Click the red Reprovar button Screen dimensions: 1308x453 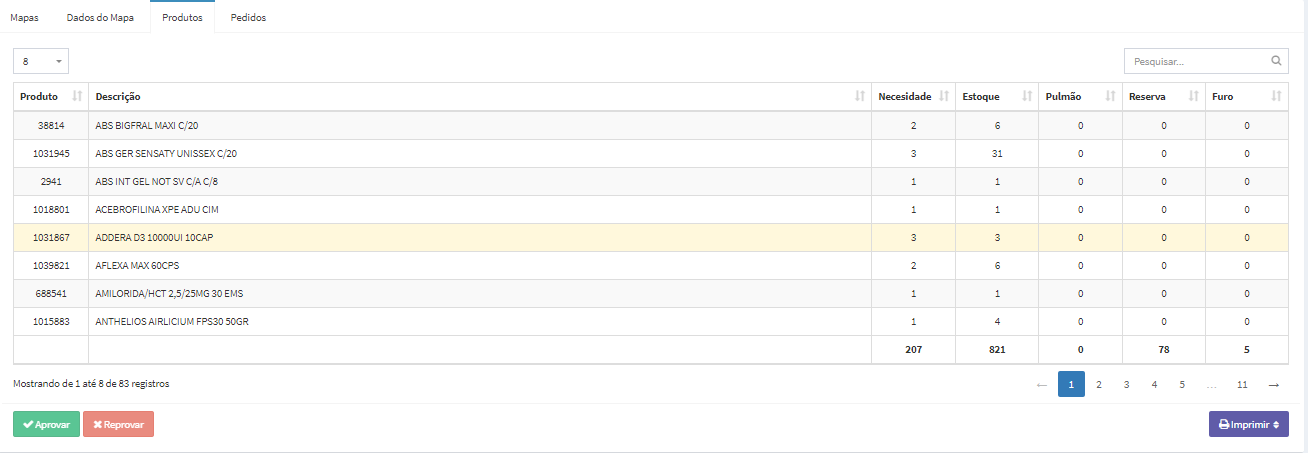tap(118, 424)
